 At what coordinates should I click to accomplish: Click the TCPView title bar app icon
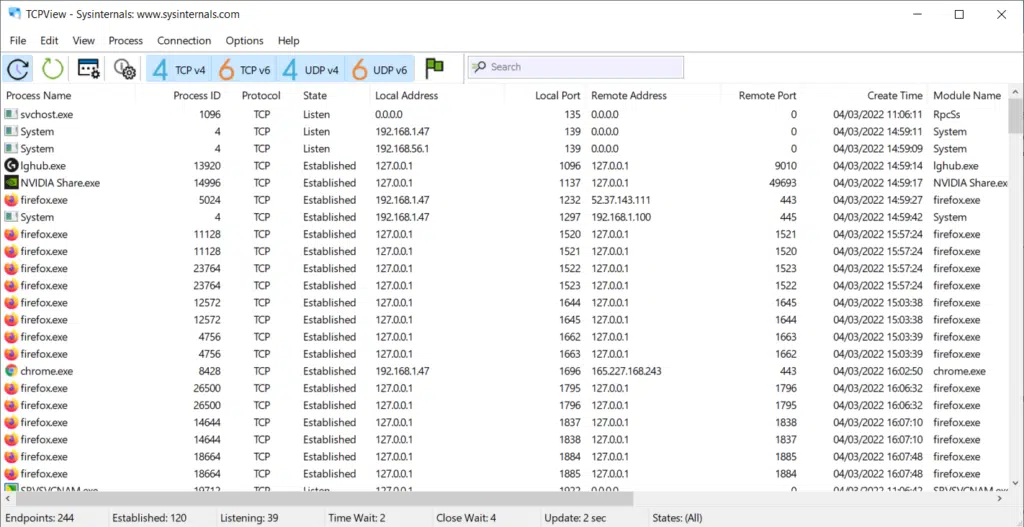click(x=14, y=14)
